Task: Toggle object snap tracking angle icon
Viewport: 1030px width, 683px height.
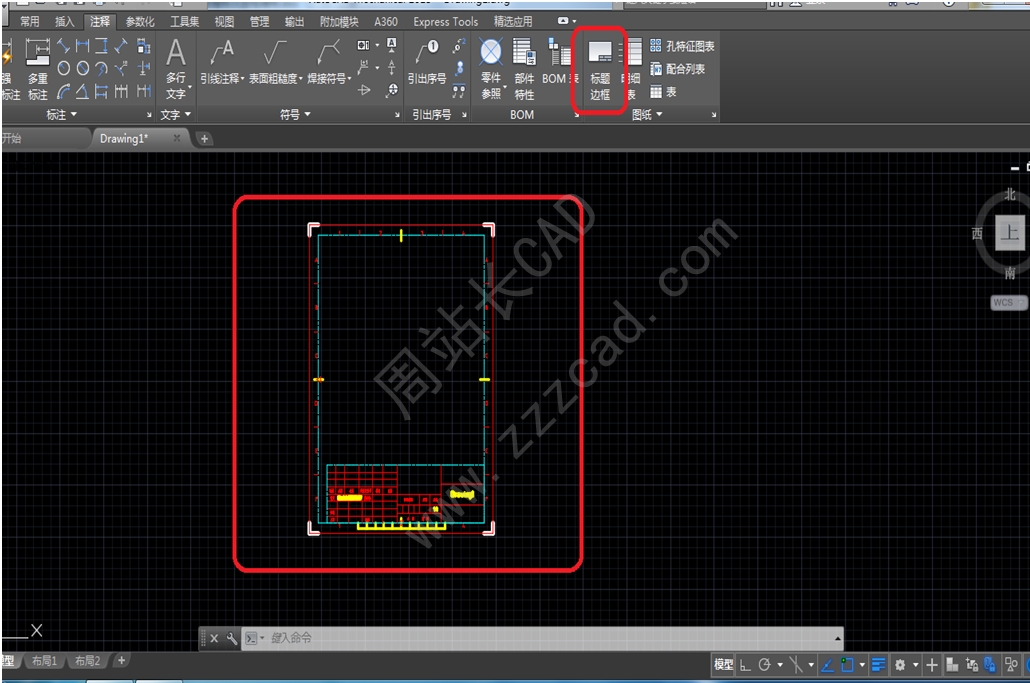Action: 828,665
